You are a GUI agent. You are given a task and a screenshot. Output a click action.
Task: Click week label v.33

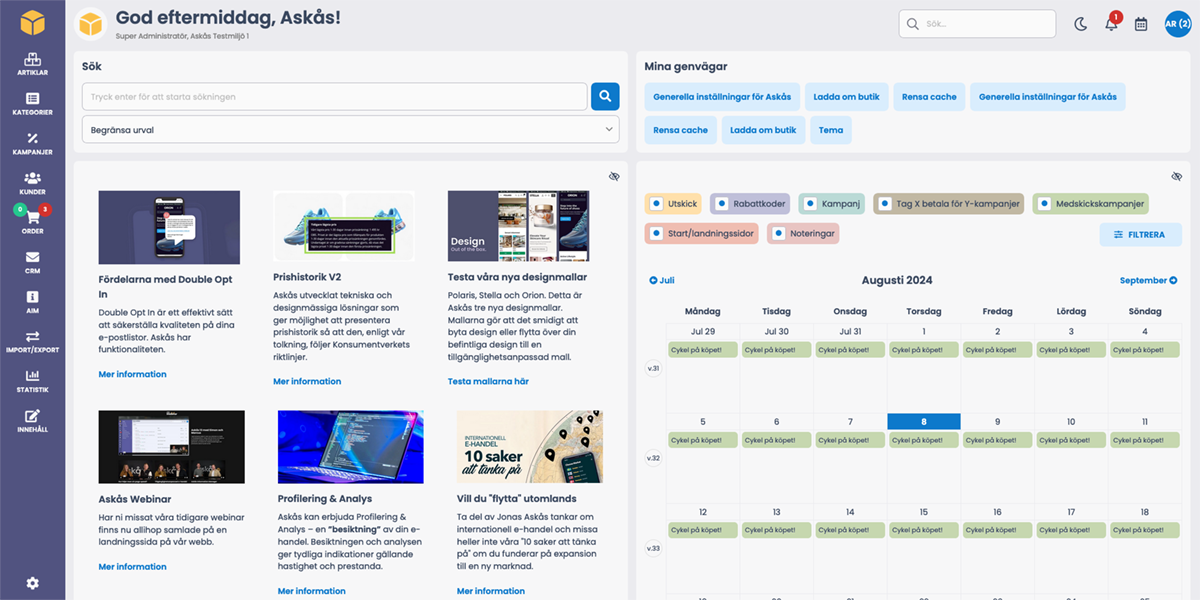[x=653, y=548]
